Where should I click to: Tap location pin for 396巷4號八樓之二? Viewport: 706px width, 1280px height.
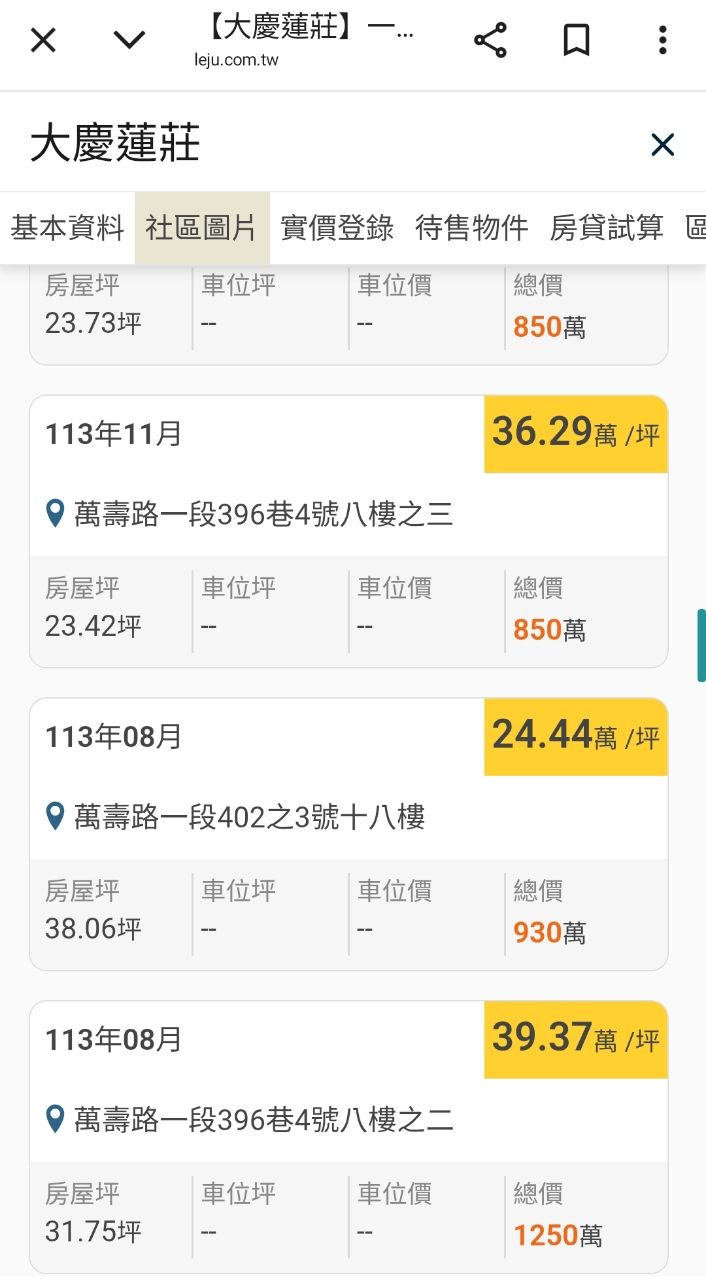(56, 1119)
